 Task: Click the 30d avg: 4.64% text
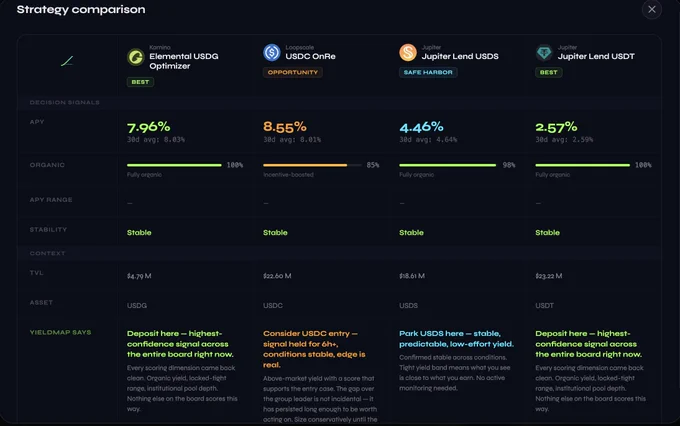tap(428, 140)
